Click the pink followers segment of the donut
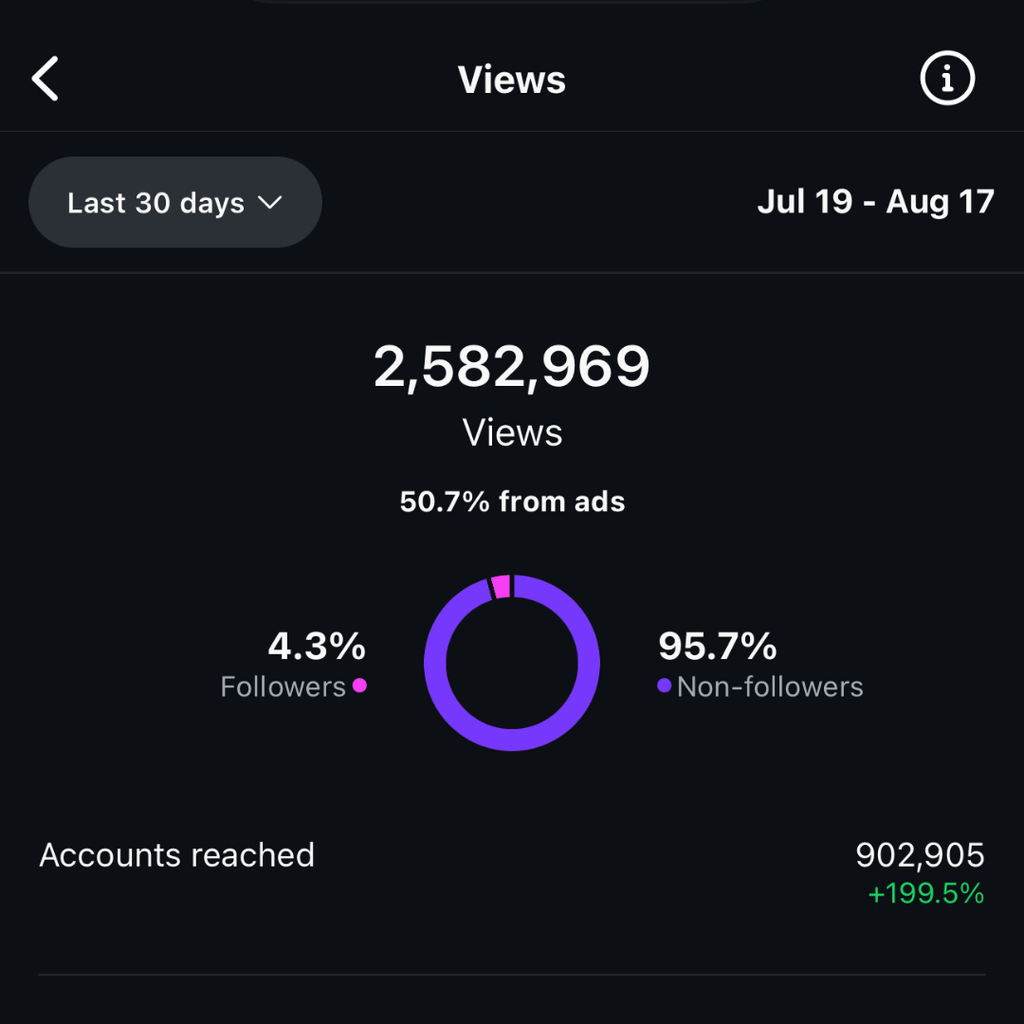1024x1024 pixels. point(501,586)
